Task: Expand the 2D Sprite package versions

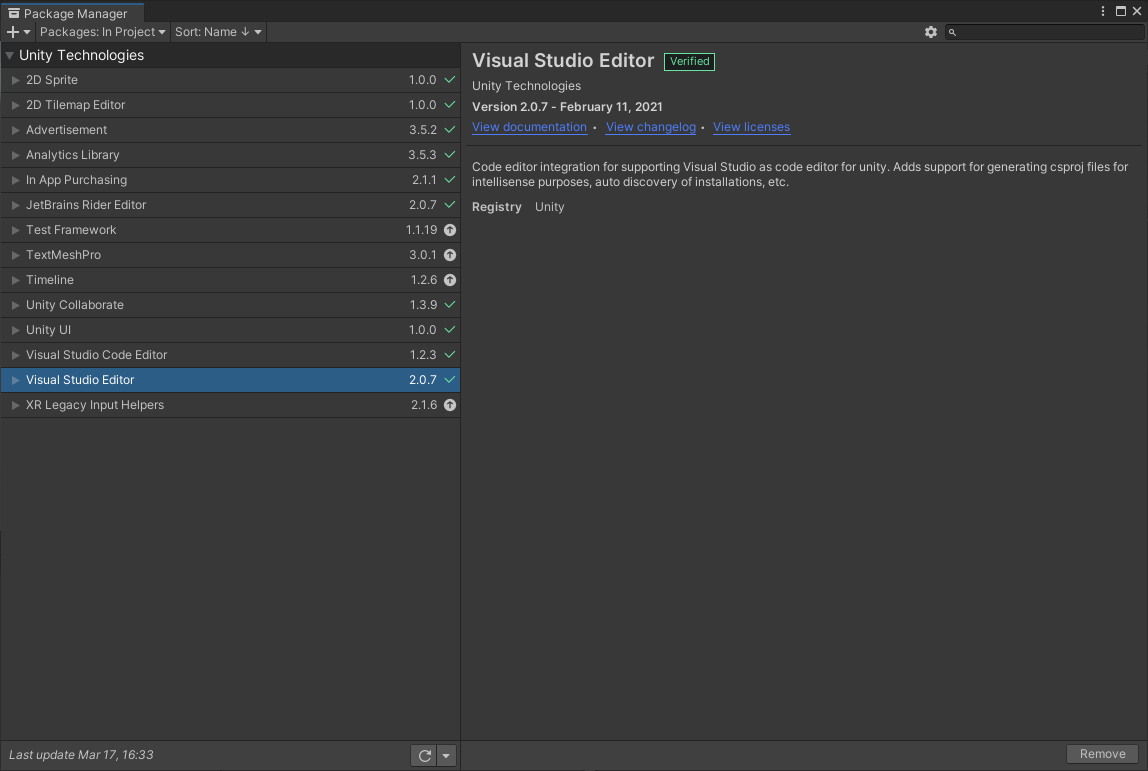Action: tap(15, 80)
